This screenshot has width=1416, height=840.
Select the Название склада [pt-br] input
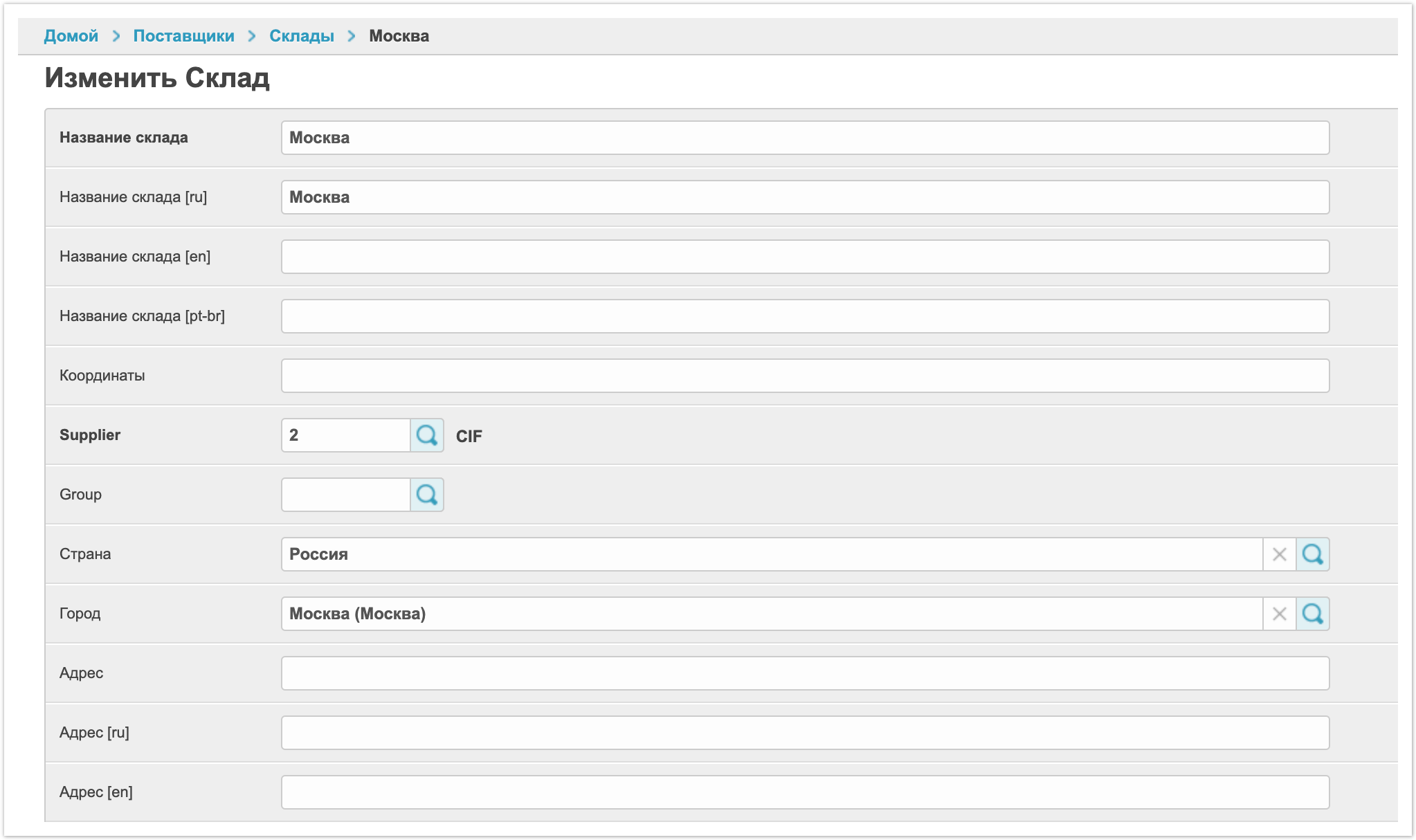[804, 316]
